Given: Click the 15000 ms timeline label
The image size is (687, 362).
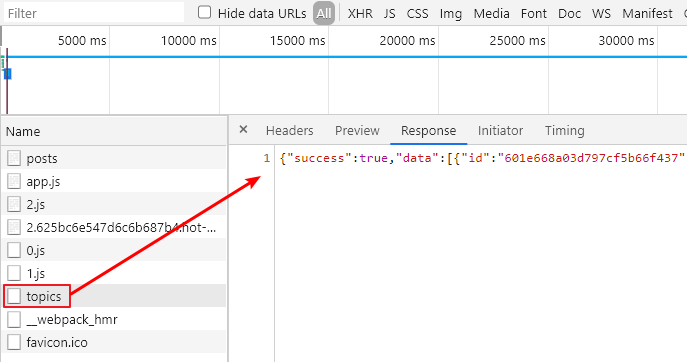Looking at the screenshot, I should [x=297, y=41].
